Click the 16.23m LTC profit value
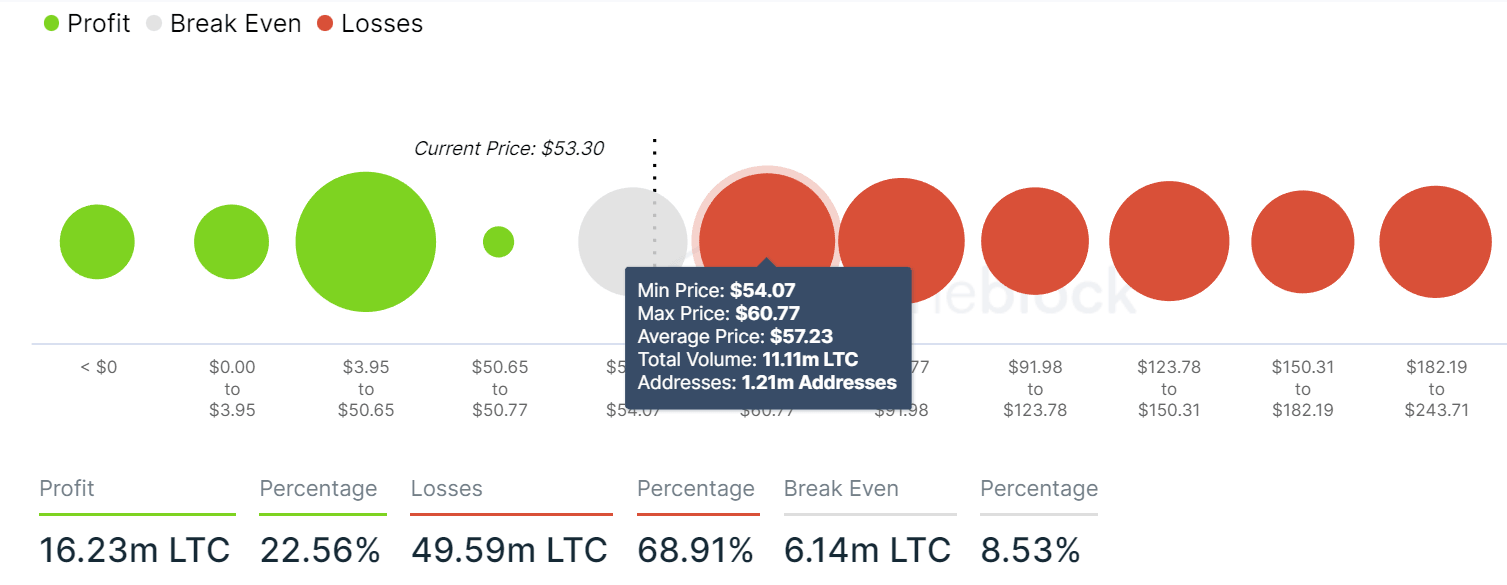The image size is (1507, 585). pos(135,550)
